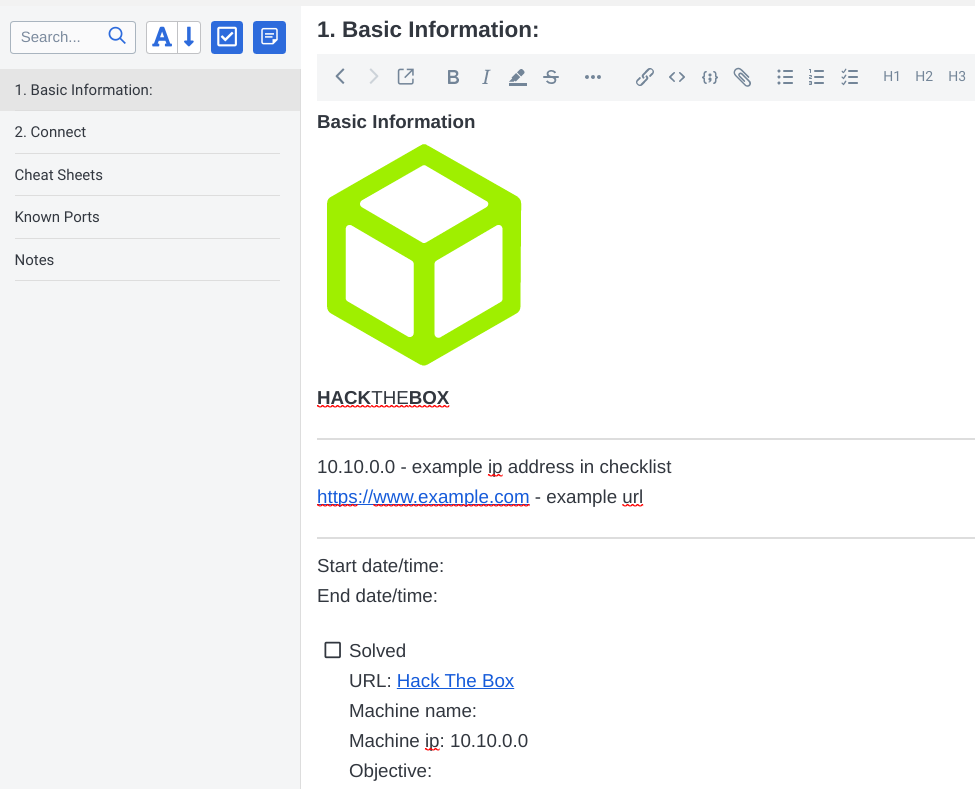Open the Cheat Sheets note
The height and width of the screenshot is (789, 975).
(150, 175)
